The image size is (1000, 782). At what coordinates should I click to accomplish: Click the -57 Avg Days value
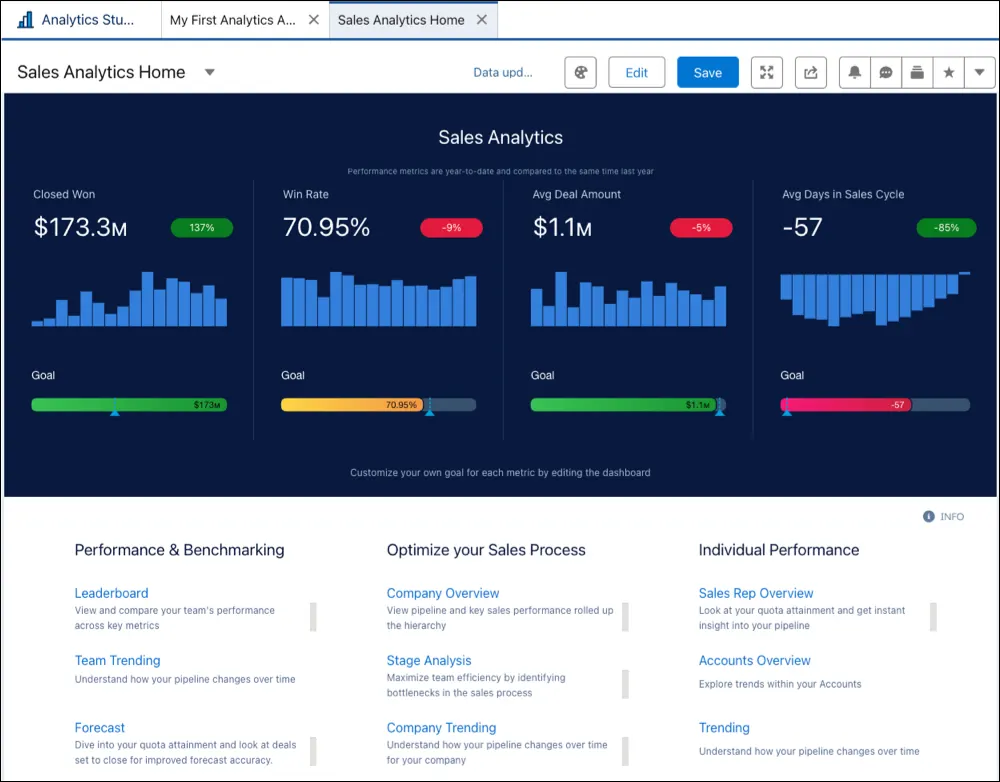802,228
